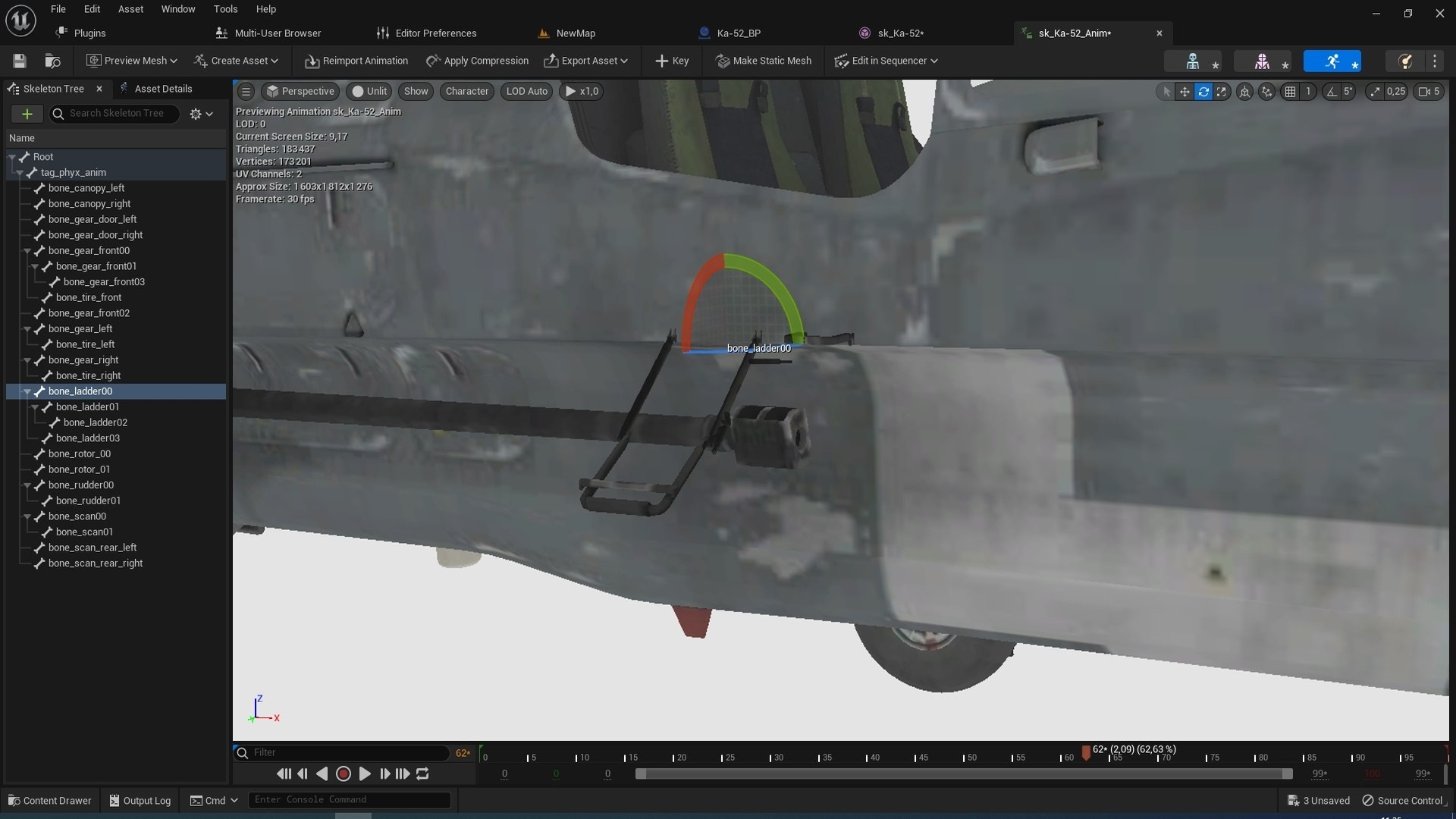Toggle scale snapping

pos(1375,91)
